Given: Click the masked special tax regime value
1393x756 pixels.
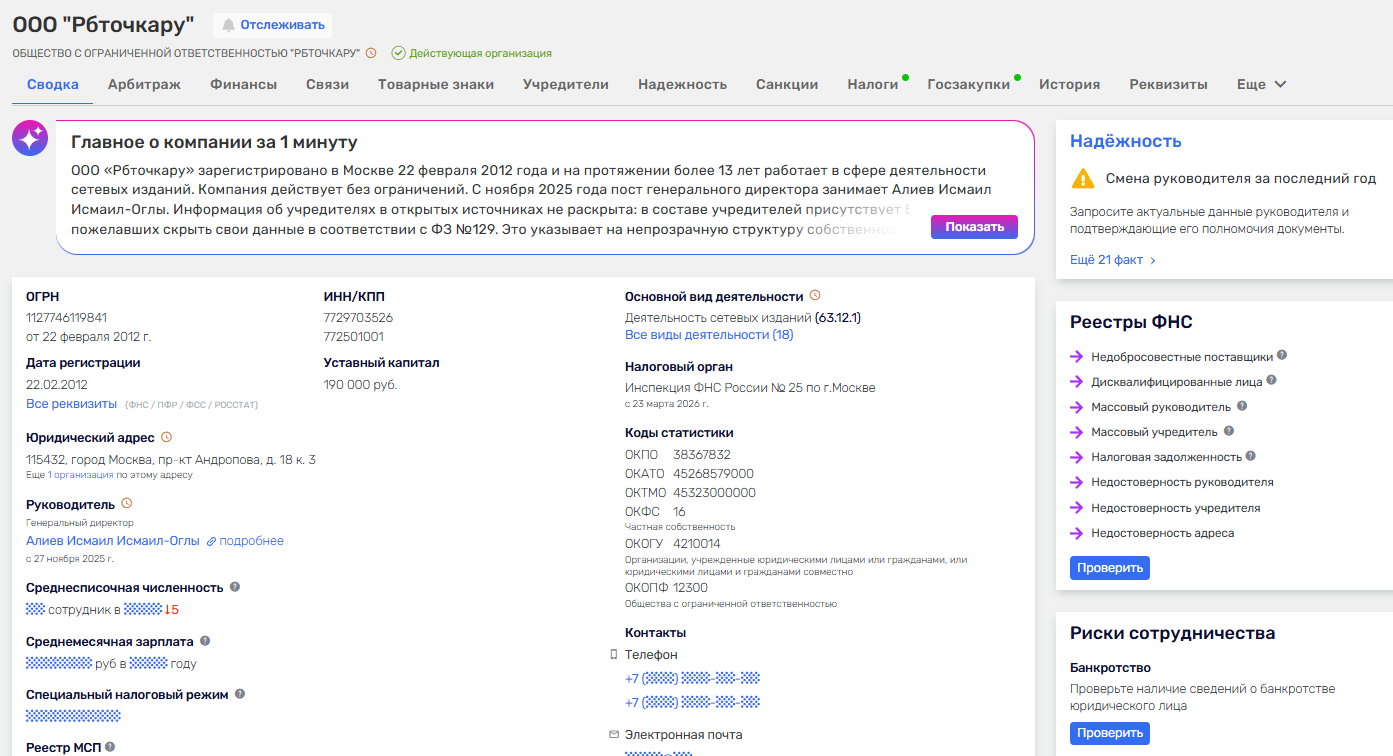Looking at the screenshot, I should point(73,716).
